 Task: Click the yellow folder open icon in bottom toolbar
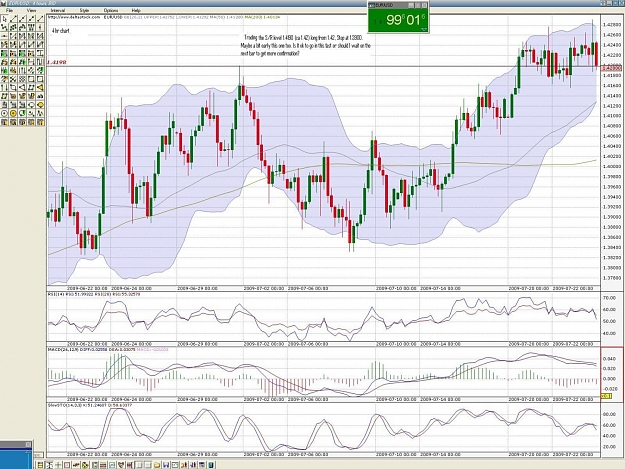pyautogui.click(x=157, y=465)
